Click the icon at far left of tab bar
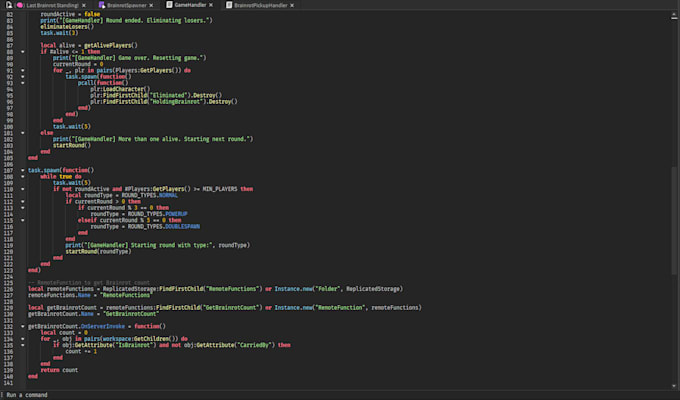 [9, 5]
